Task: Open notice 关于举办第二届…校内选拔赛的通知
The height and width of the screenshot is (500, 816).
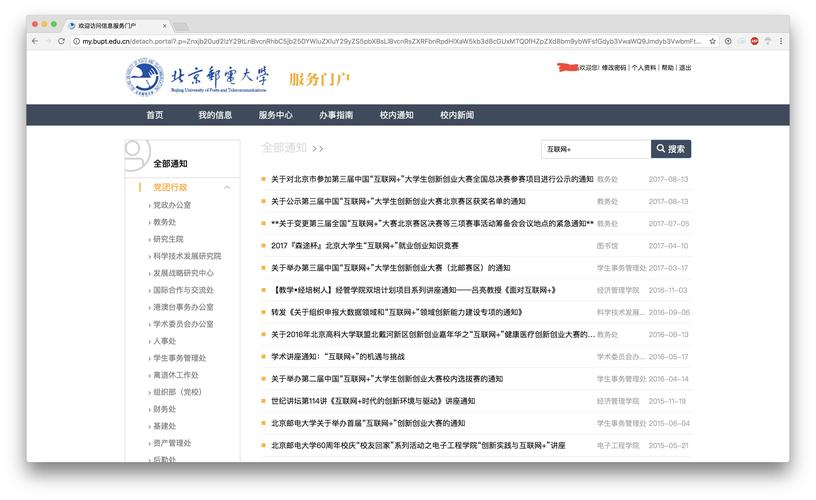Action: (387, 379)
